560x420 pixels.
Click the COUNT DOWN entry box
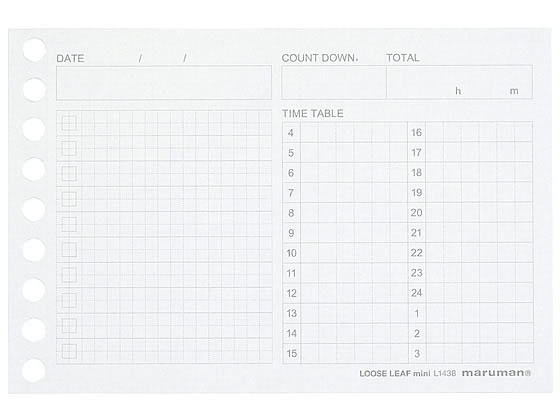(x=334, y=82)
